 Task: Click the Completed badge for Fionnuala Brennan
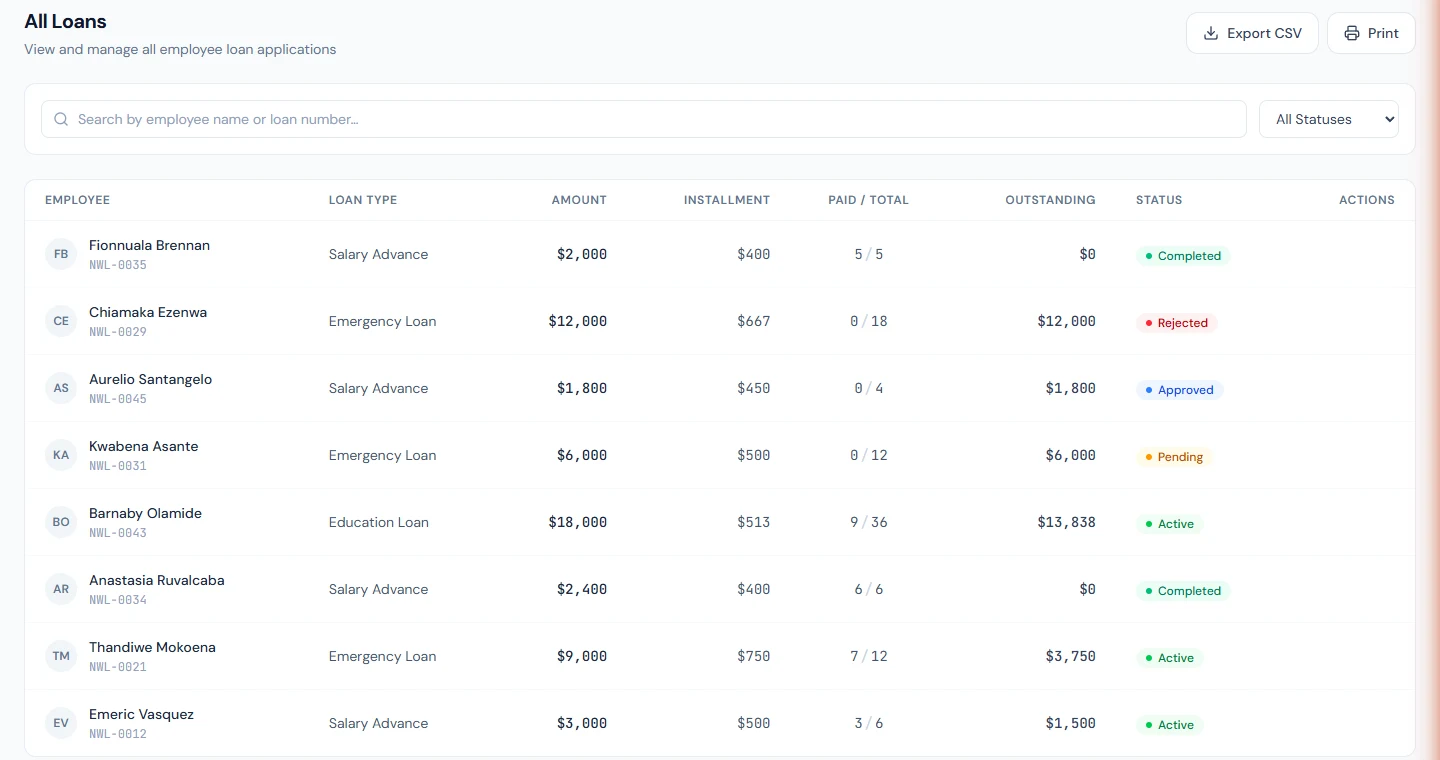click(1183, 256)
